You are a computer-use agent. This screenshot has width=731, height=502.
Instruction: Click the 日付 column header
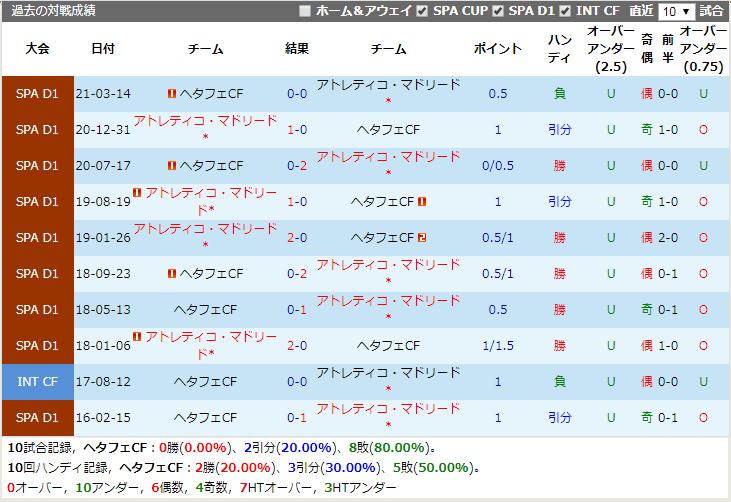[103, 48]
